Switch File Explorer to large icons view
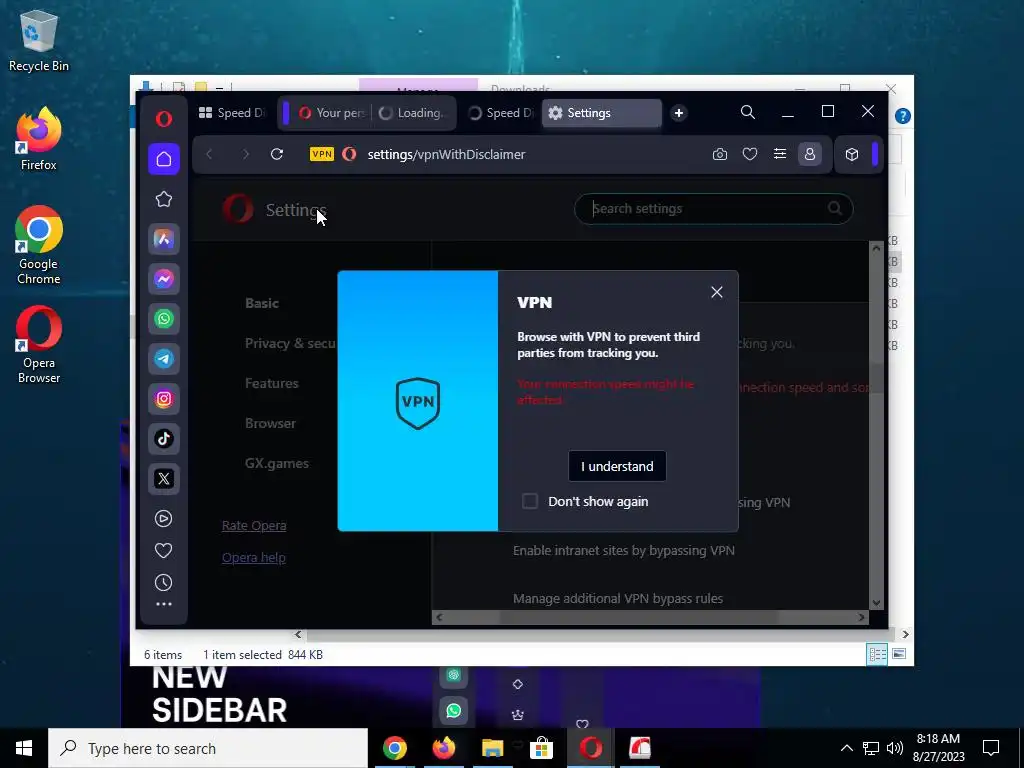This screenshot has height=768, width=1024. 899,654
